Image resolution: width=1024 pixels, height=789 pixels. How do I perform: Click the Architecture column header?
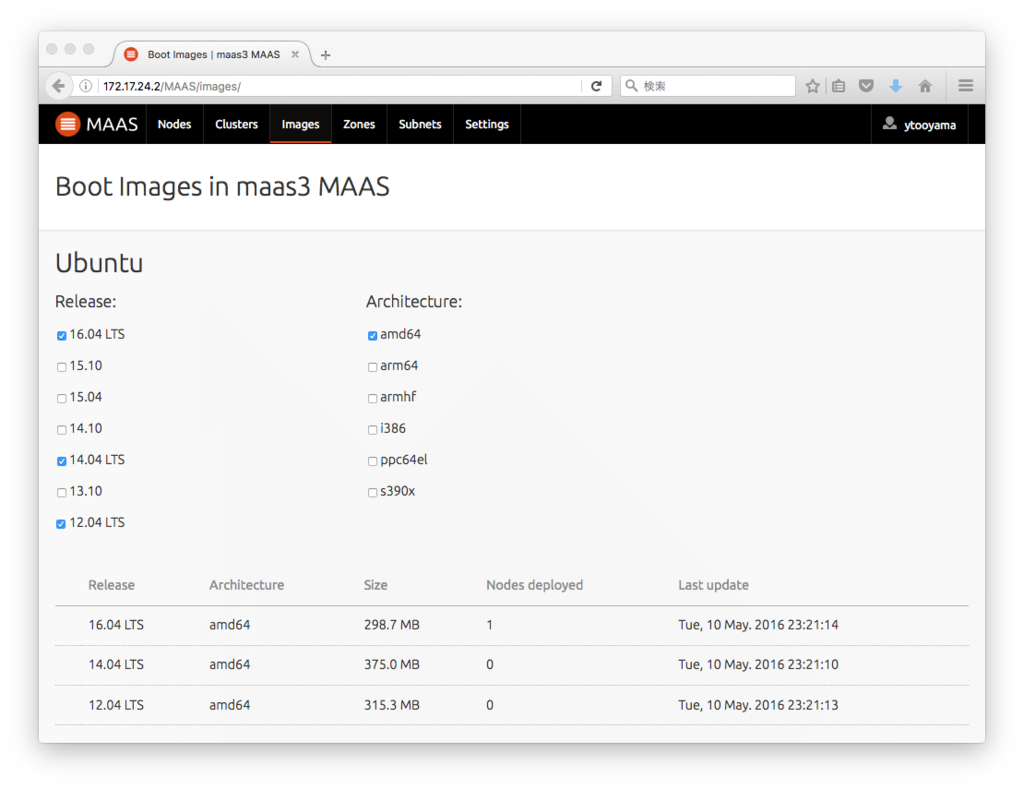click(x=247, y=585)
